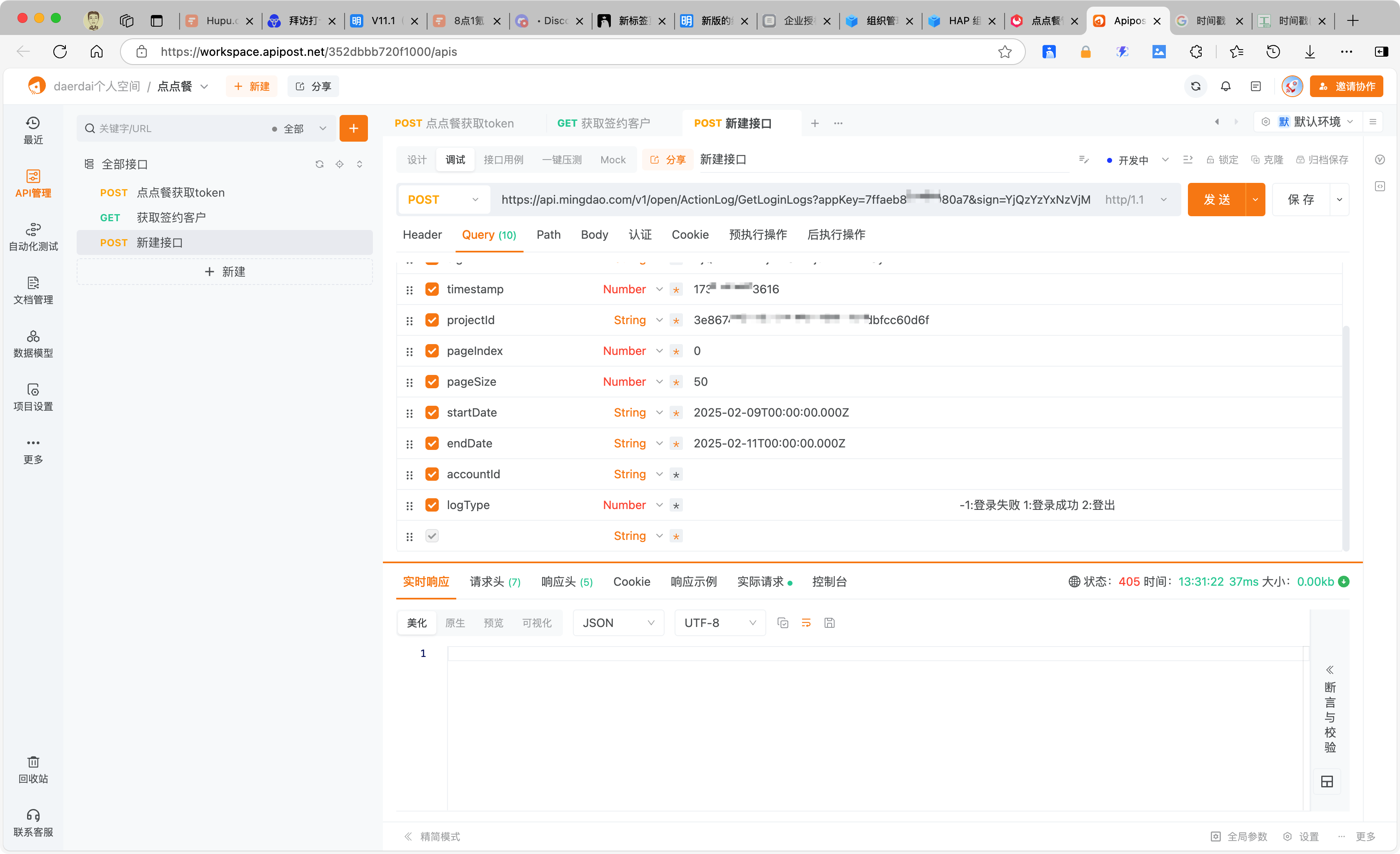Open 数据模型 sidebar section
This screenshot has height=854, width=1400.
click(x=33, y=343)
